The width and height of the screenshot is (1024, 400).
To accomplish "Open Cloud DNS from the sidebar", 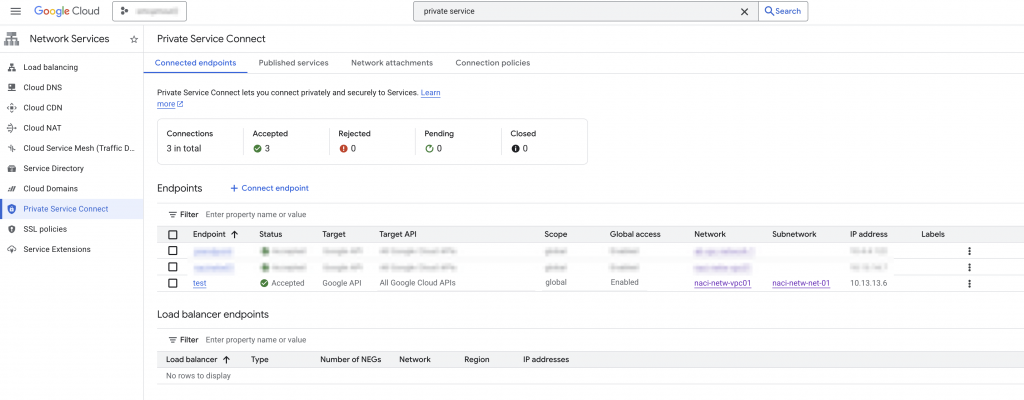I will point(43,87).
